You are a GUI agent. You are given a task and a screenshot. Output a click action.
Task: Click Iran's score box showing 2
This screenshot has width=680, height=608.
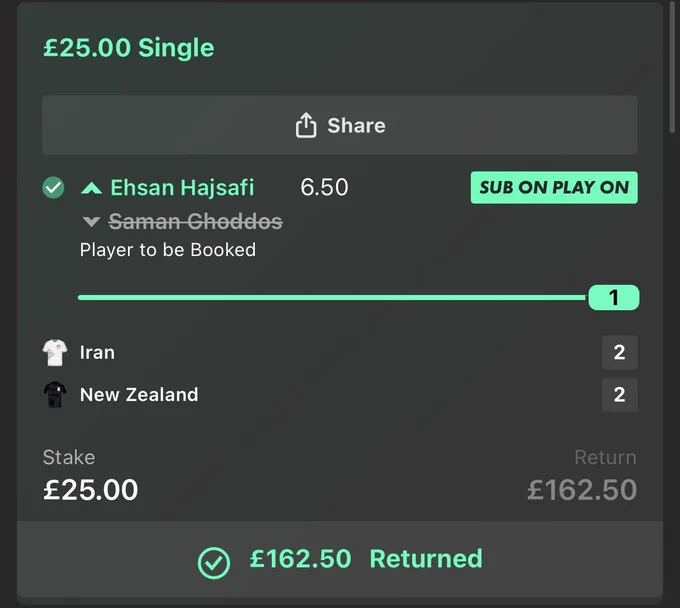tap(620, 352)
